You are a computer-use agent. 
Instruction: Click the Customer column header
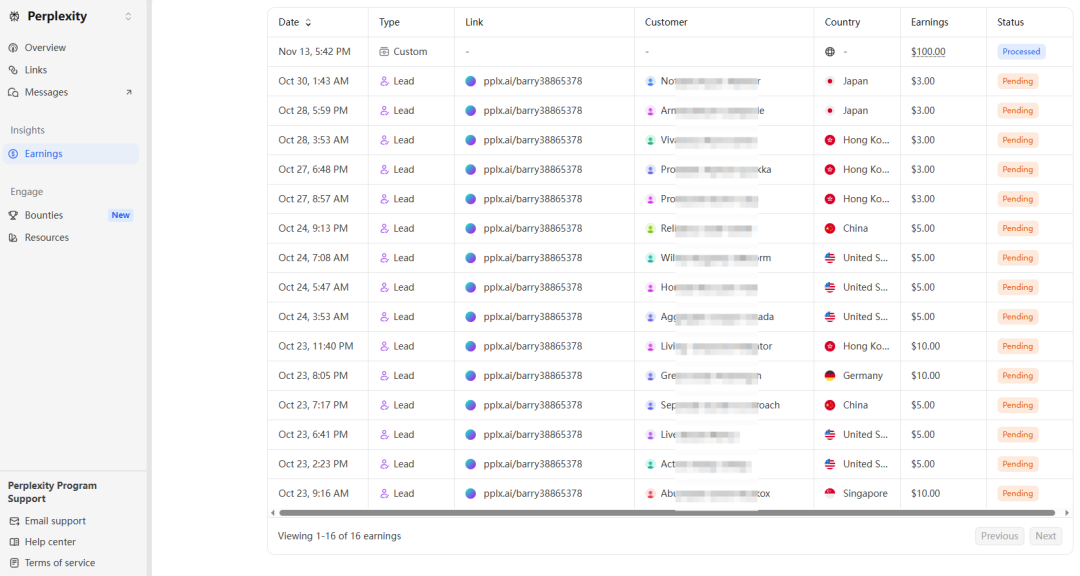tap(666, 22)
